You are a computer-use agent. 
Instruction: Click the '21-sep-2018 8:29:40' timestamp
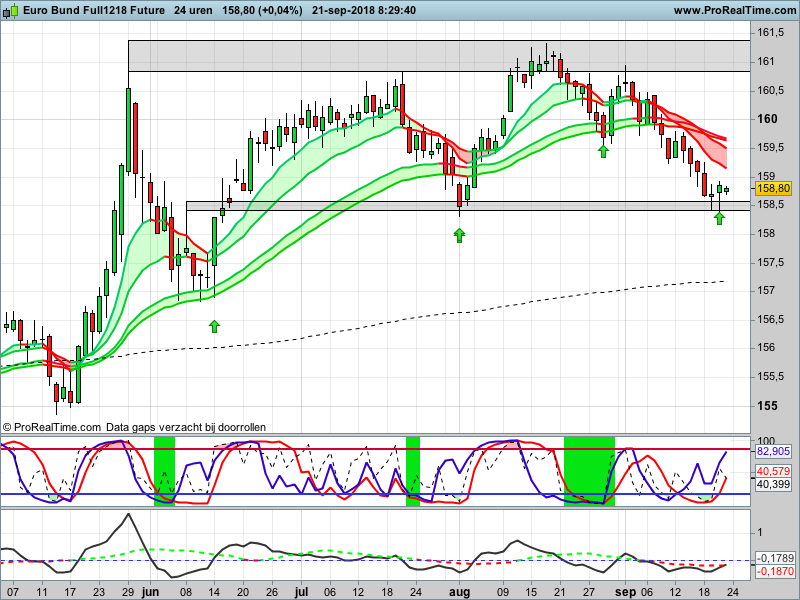pos(364,10)
